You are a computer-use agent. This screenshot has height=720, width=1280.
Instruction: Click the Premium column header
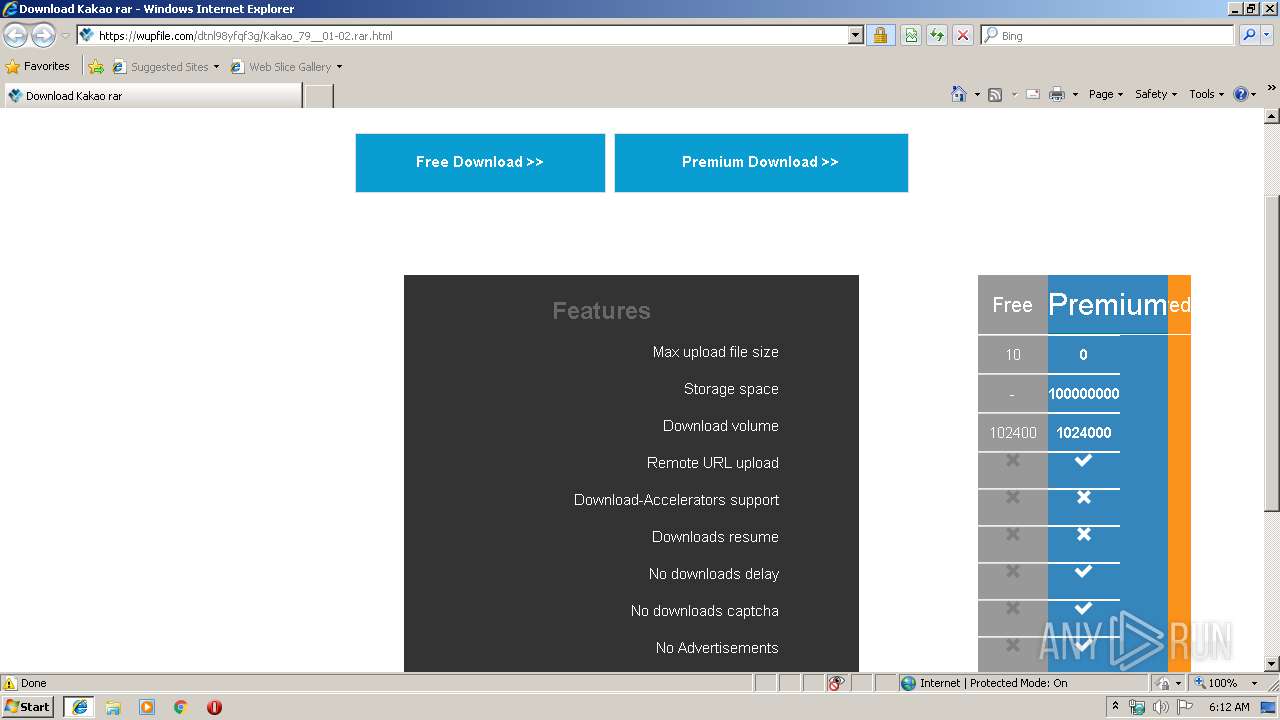(1107, 304)
